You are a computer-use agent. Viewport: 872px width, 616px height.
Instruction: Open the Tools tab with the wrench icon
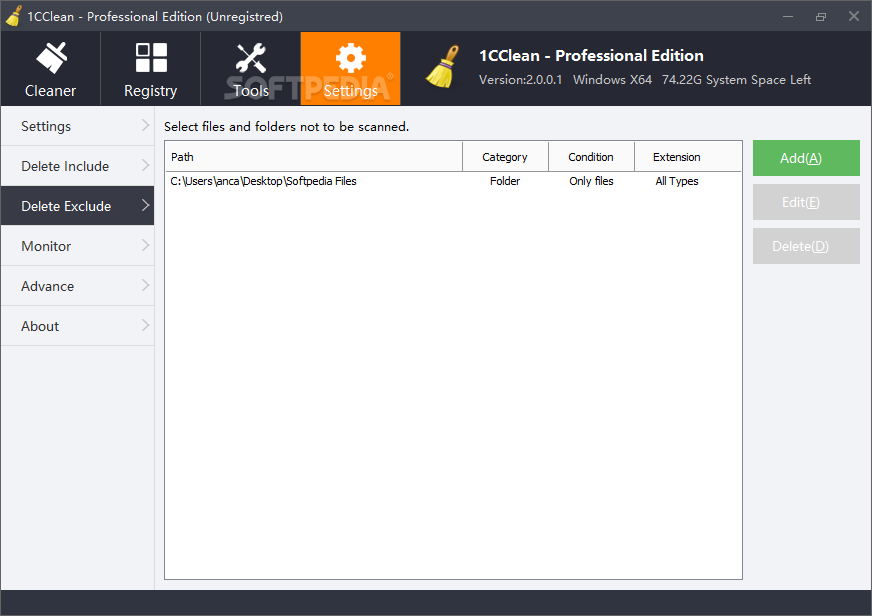(x=251, y=69)
